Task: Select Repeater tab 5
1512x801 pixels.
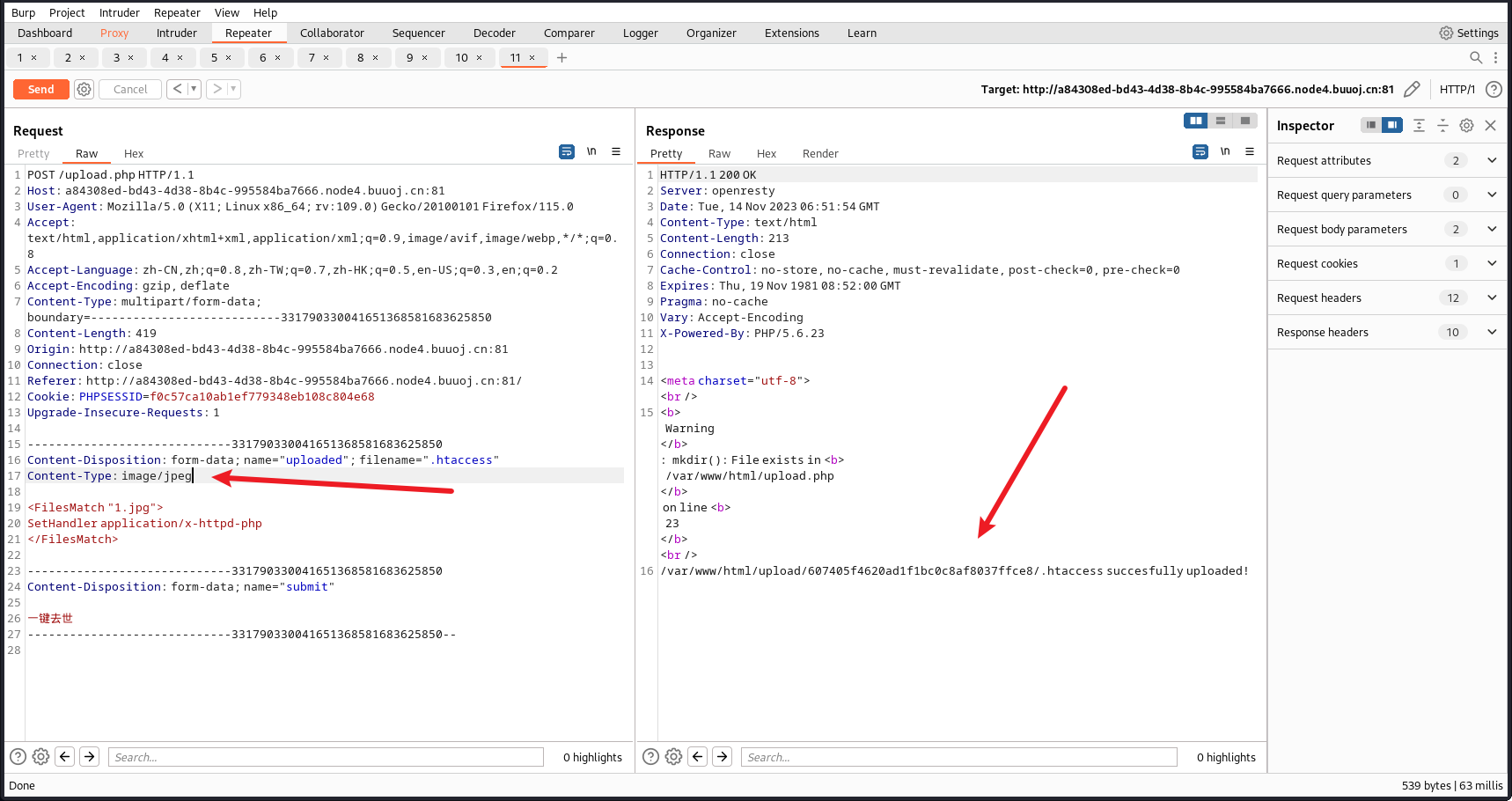Action: tap(214, 58)
